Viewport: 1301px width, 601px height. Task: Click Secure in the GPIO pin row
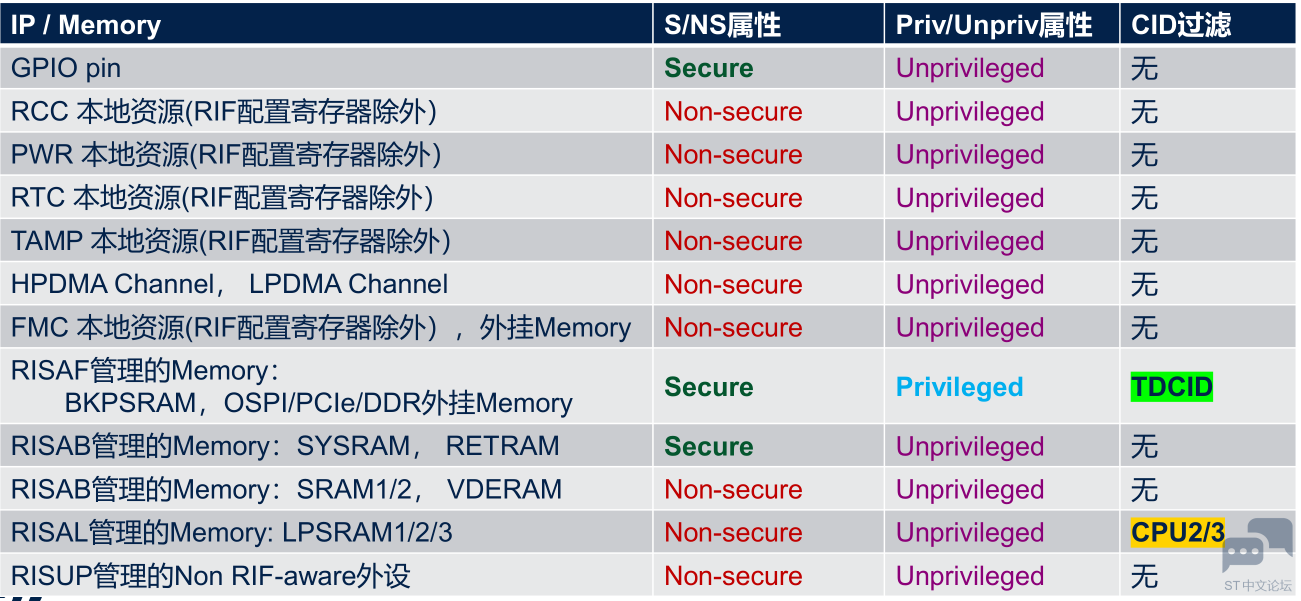pos(709,69)
